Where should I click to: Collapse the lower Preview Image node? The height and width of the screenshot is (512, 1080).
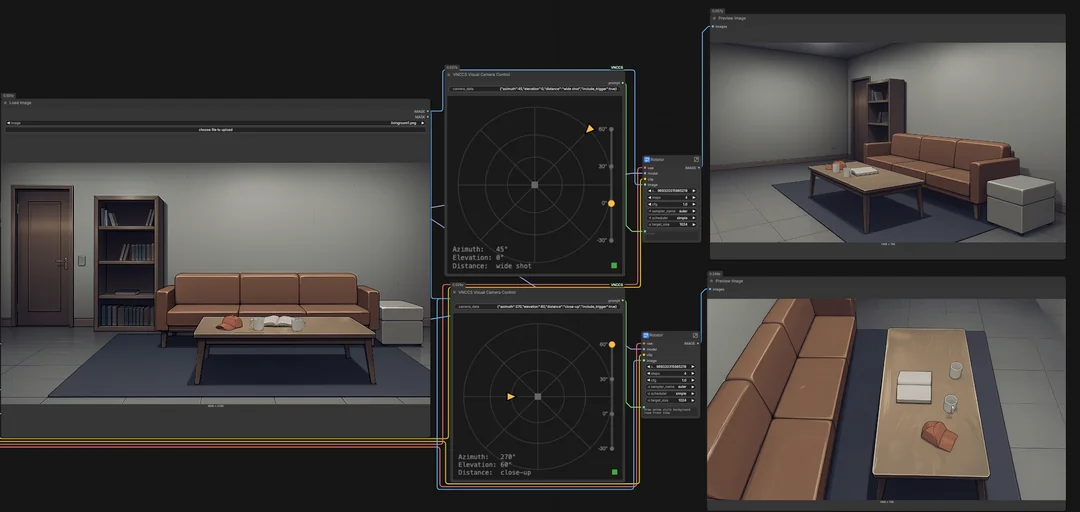tap(712, 281)
